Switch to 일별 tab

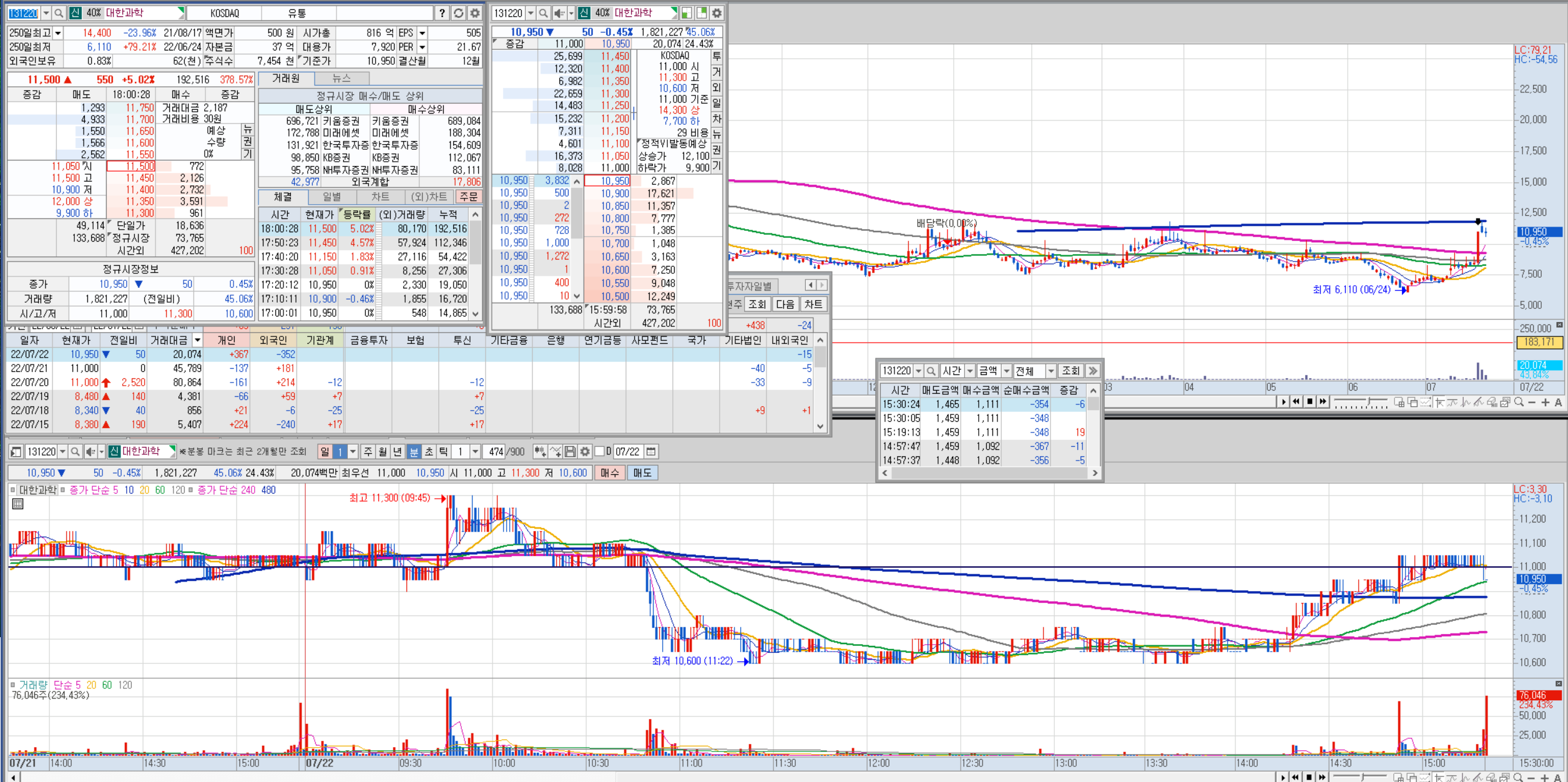click(331, 197)
